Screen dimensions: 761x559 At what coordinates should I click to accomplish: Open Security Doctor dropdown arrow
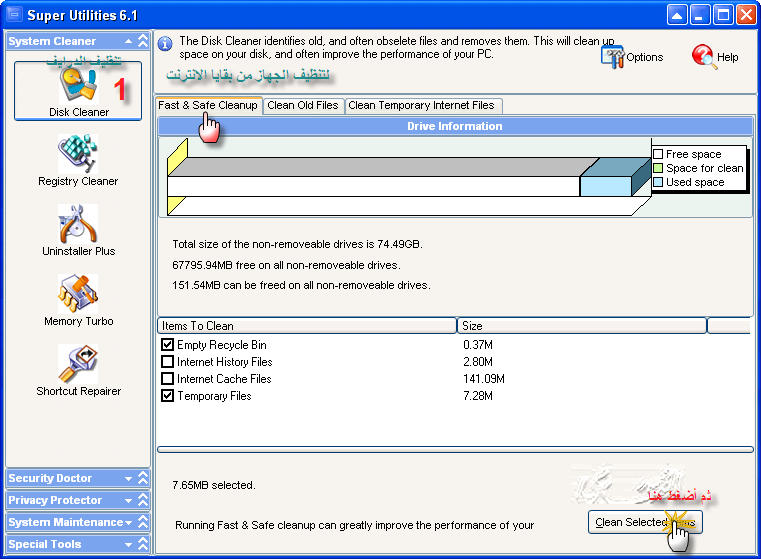[128, 478]
